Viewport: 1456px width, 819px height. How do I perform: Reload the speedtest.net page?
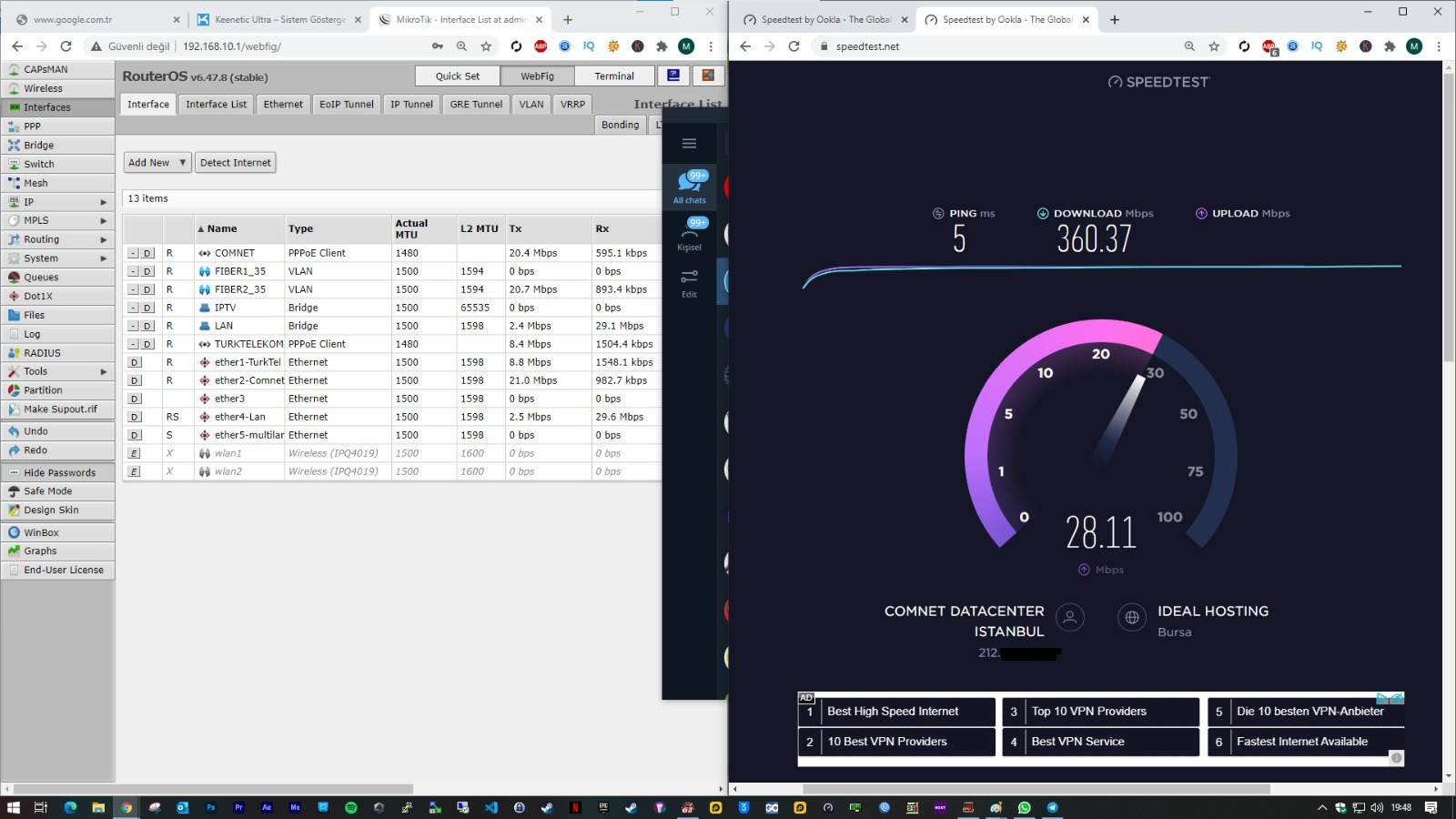point(794,46)
